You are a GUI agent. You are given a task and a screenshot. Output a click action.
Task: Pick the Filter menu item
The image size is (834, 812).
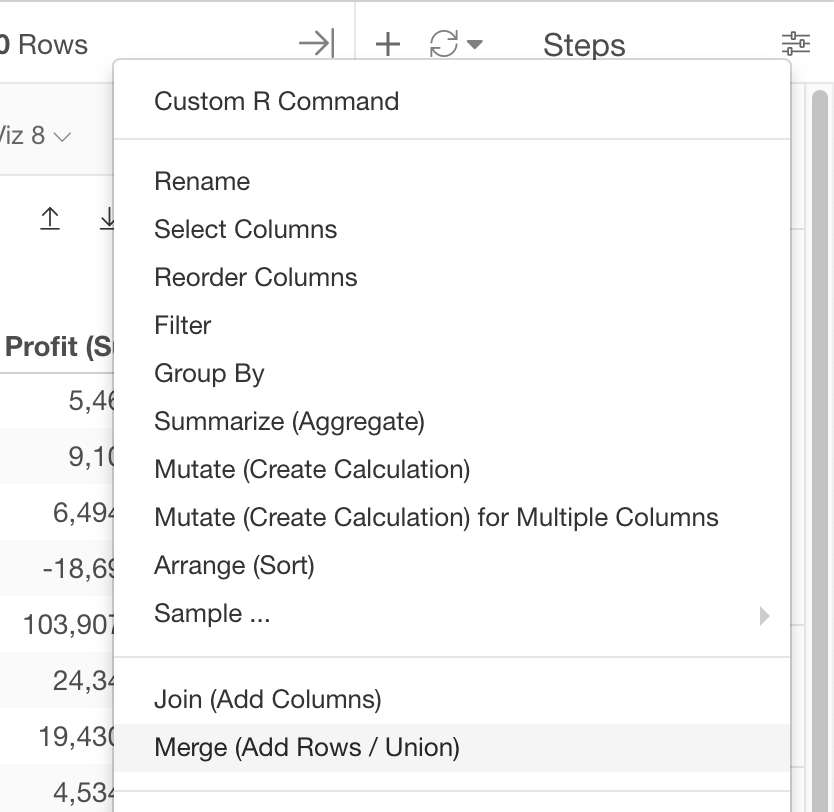click(x=183, y=325)
